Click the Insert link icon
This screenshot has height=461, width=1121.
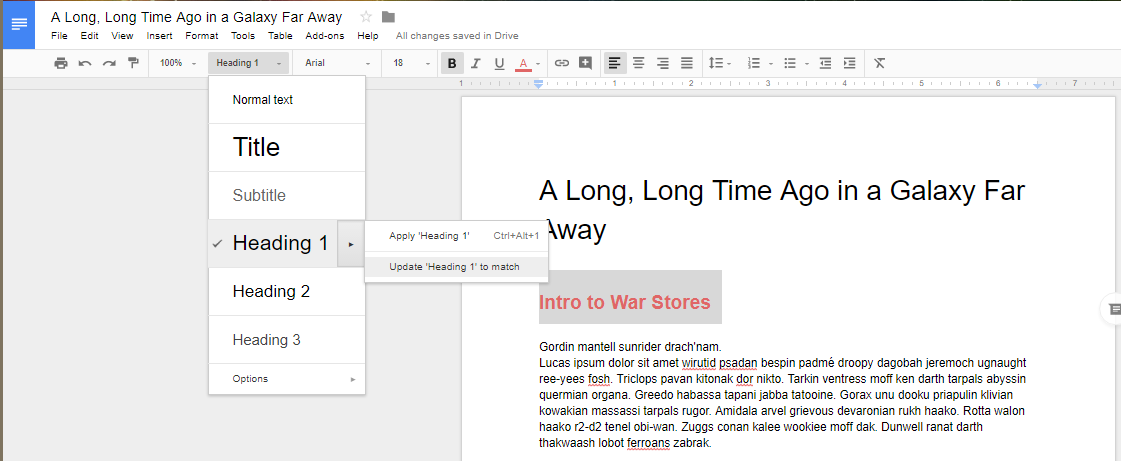click(x=562, y=63)
